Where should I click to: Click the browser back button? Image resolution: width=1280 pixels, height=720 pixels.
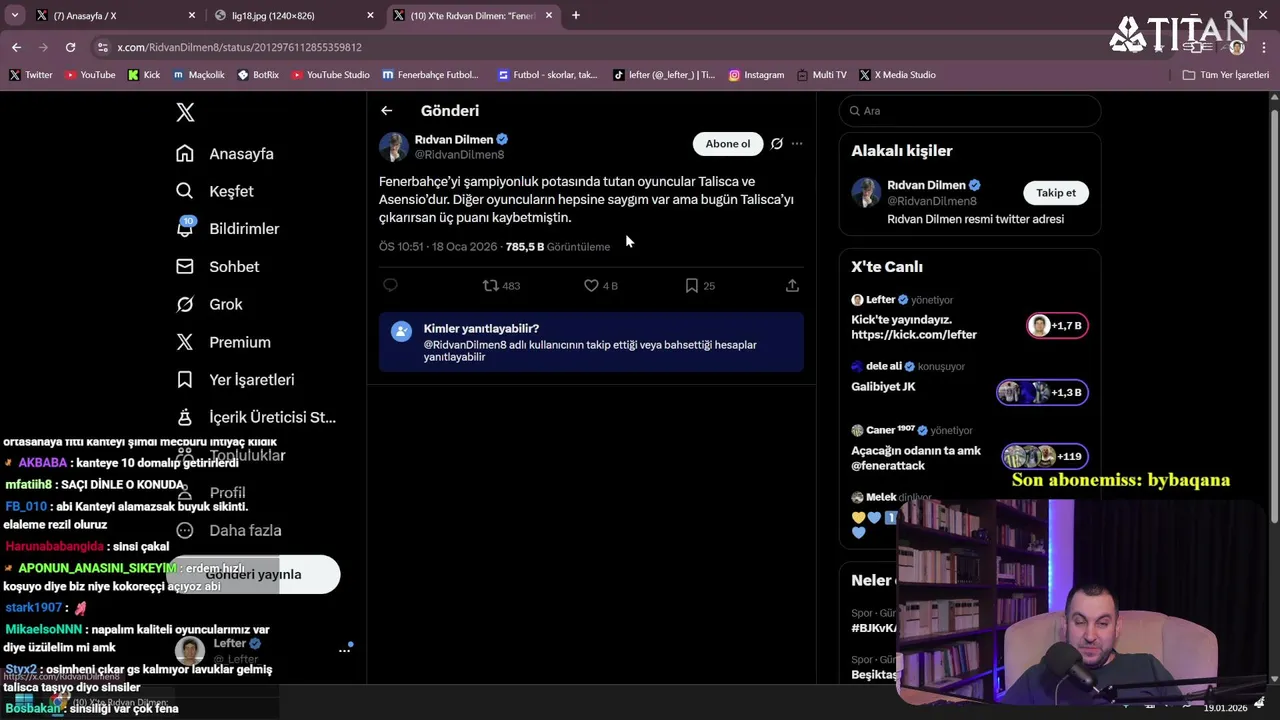(16, 47)
